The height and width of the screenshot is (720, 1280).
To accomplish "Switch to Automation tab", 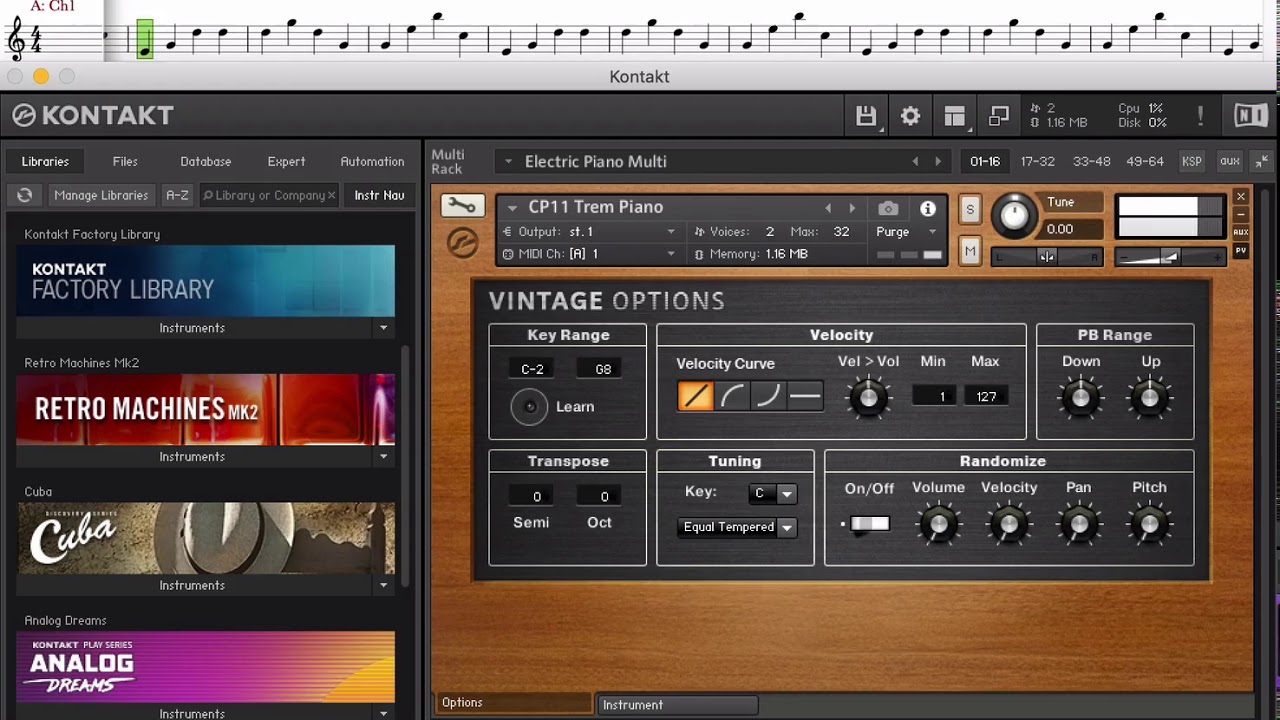I will click(x=372, y=161).
